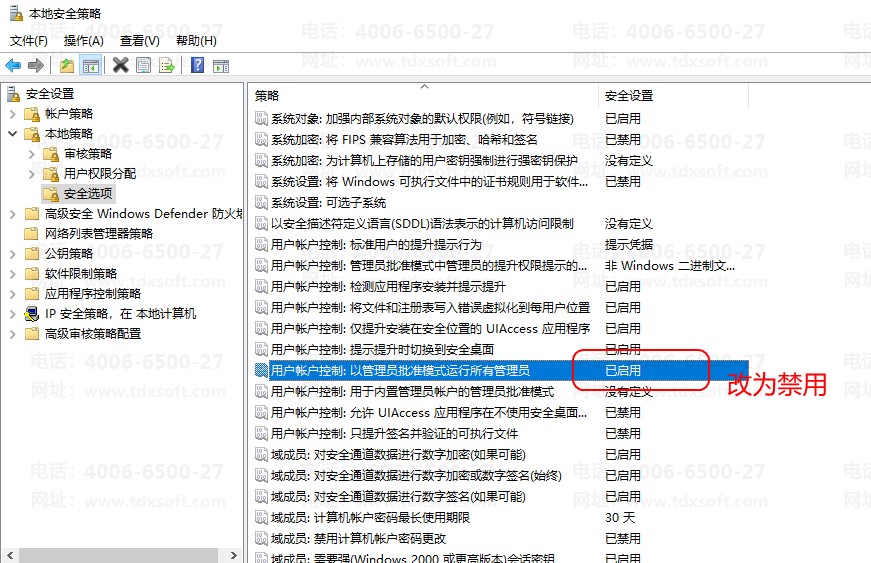871x563 pixels.
Task: Expand the 审核策略 tree node
Action: point(31,154)
